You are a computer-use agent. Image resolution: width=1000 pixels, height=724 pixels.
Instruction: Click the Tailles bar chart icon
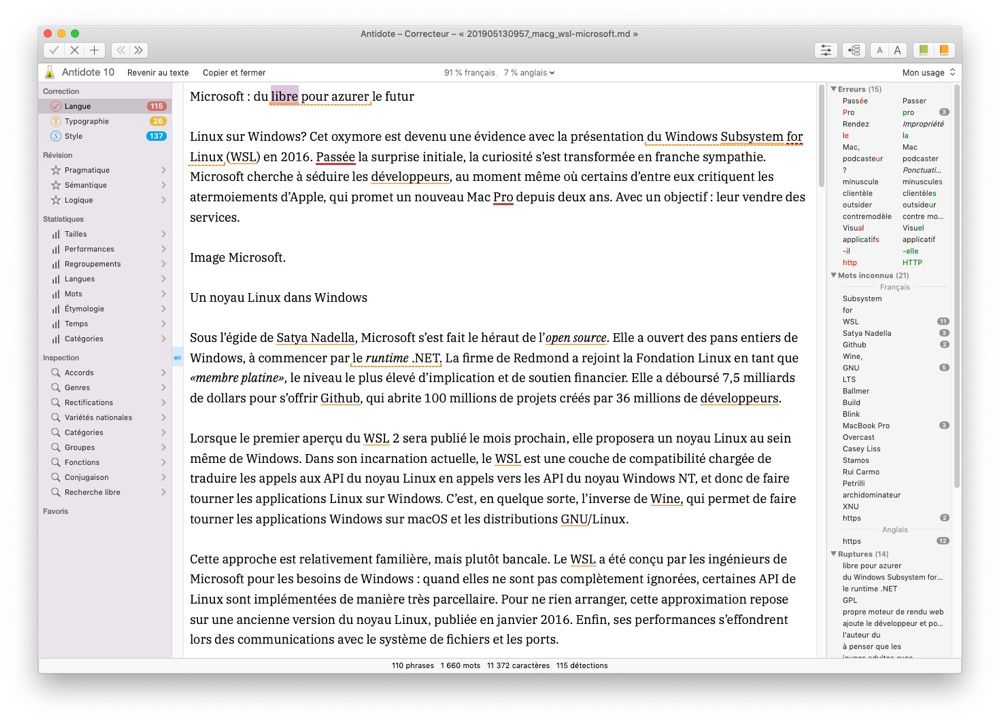pos(55,234)
